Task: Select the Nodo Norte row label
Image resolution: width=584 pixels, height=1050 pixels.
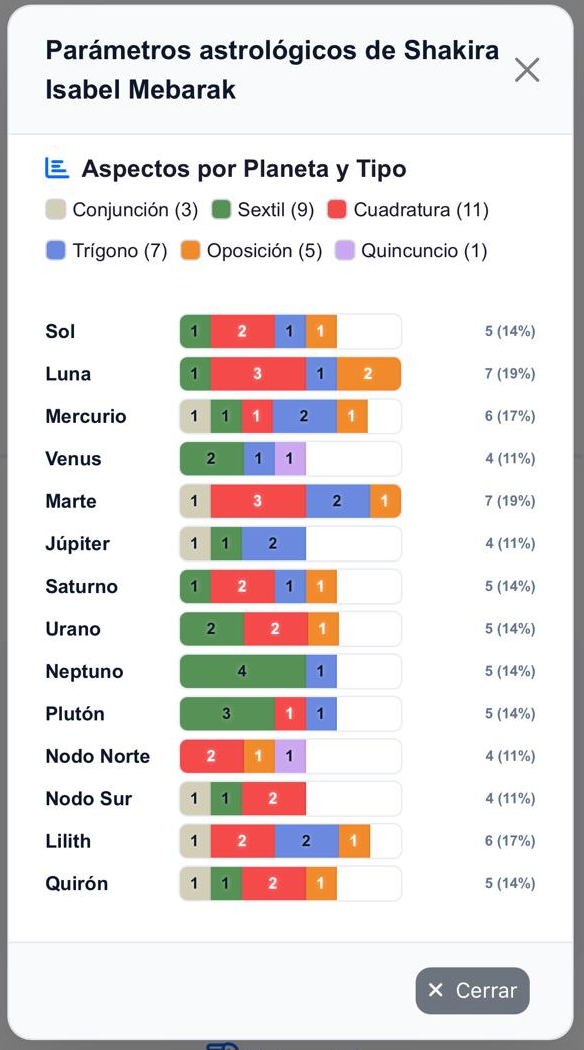Action: point(98,756)
